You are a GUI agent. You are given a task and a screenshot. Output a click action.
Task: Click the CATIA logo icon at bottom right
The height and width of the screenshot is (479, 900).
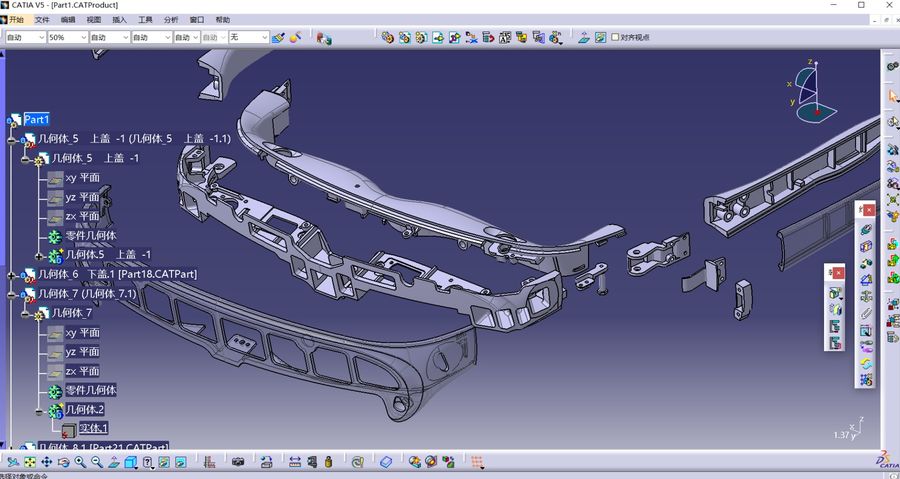coord(887,459)
